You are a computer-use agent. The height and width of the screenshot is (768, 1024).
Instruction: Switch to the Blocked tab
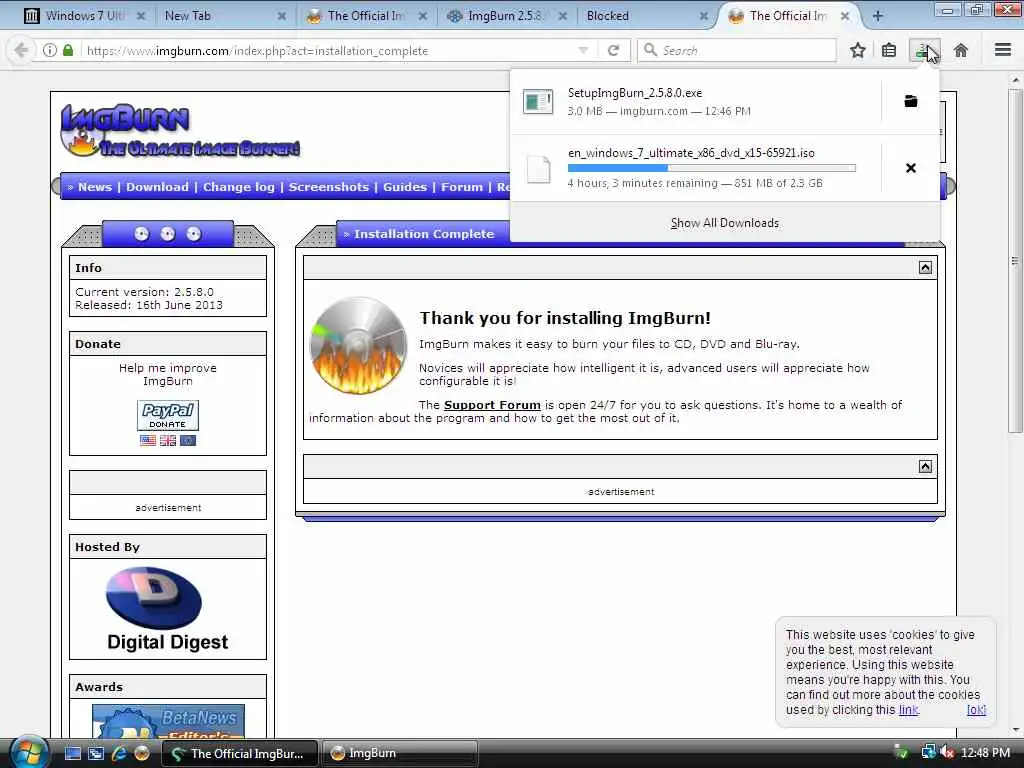(647, 16)
